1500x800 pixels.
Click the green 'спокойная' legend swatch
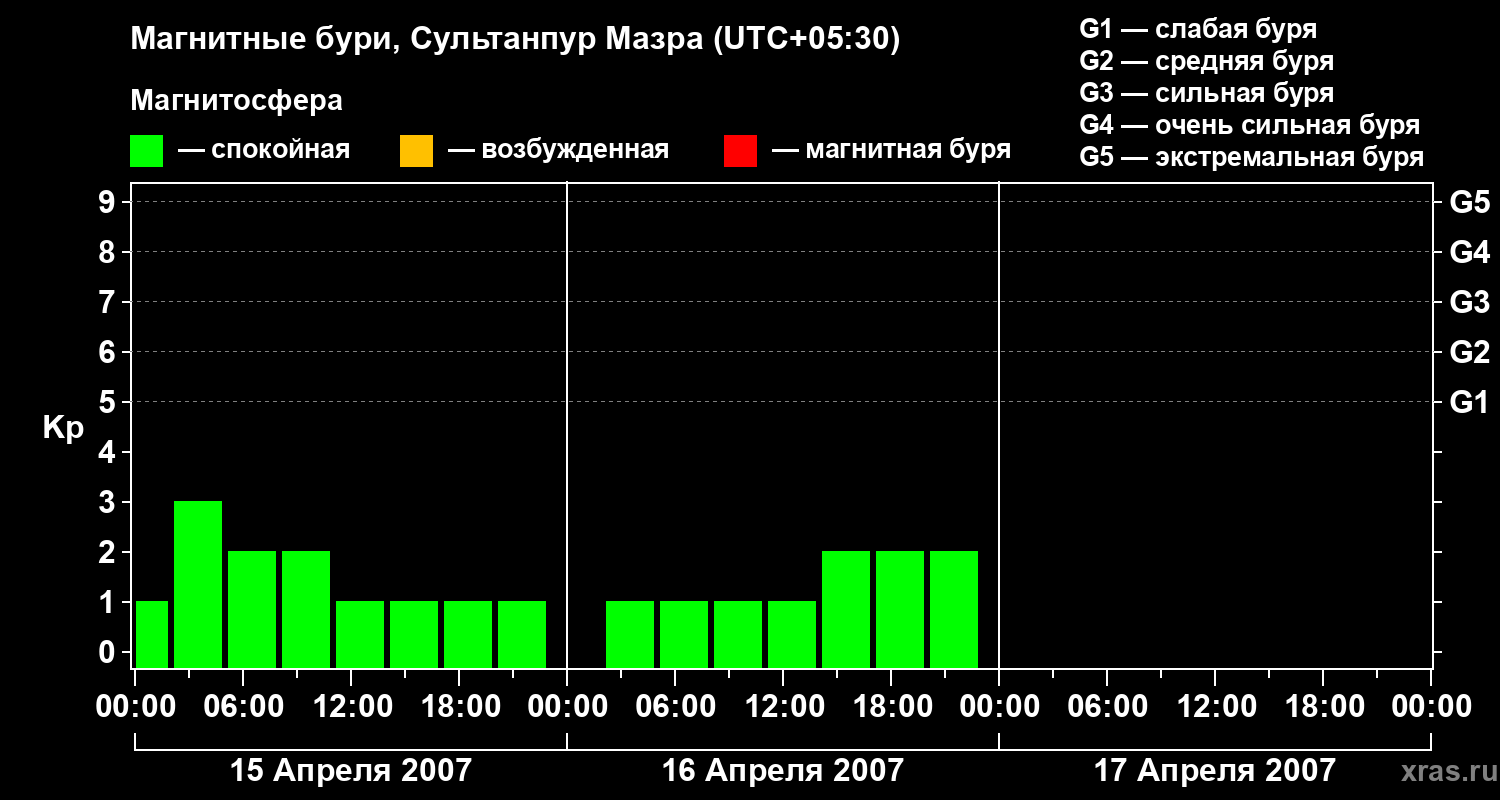click(146, 151)
